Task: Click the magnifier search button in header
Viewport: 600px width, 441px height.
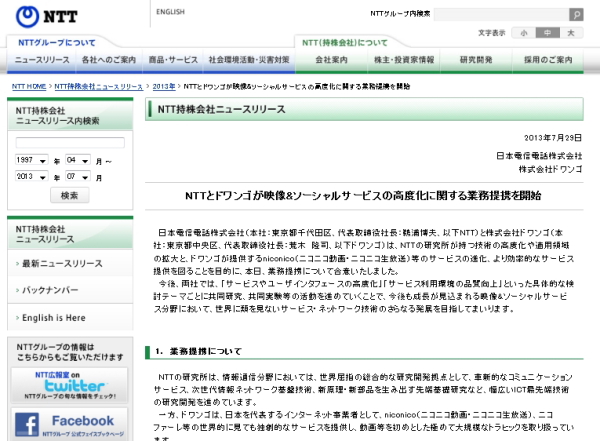Action: [x=576, y=15]
